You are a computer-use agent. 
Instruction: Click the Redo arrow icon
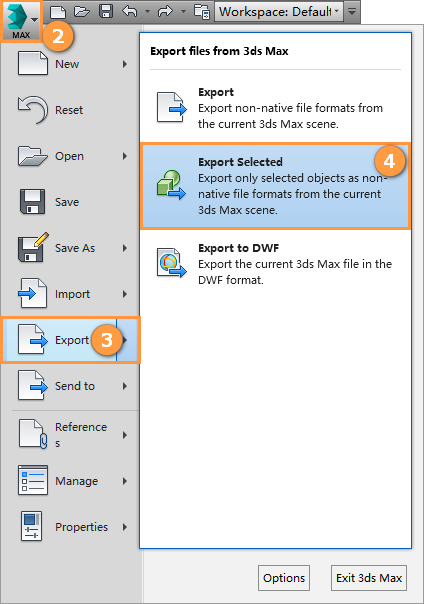(166, 11)
